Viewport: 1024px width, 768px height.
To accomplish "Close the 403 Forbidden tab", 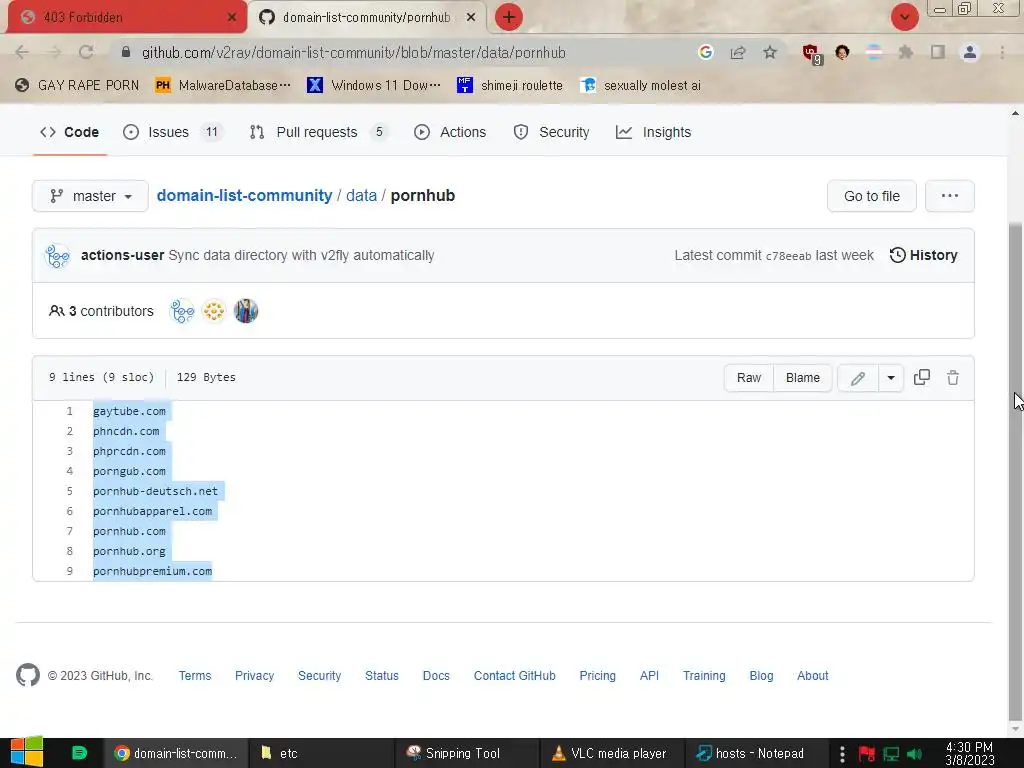I will pyautogui.click(x=232, y=17).
